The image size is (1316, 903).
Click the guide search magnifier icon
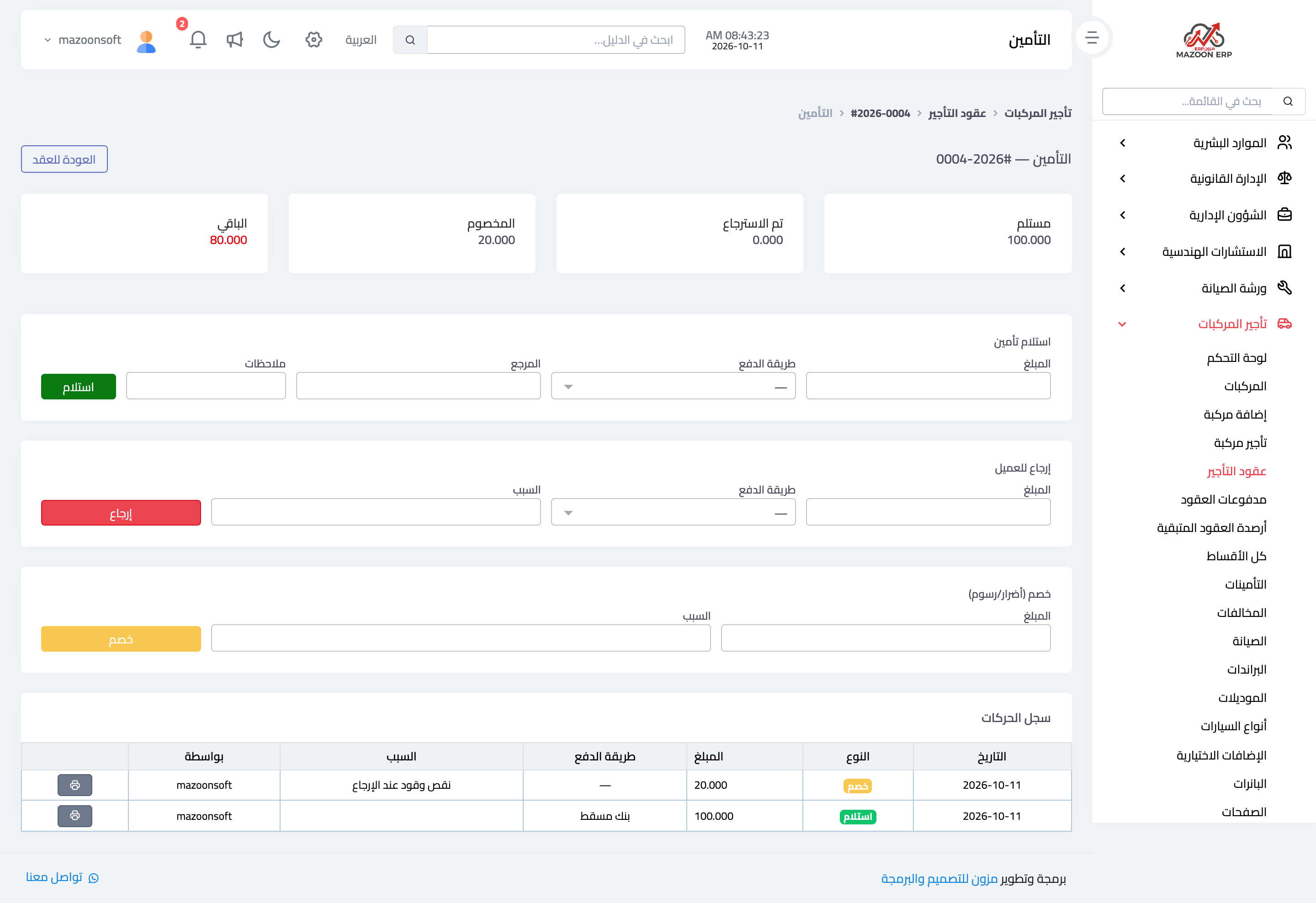[410, 40]
